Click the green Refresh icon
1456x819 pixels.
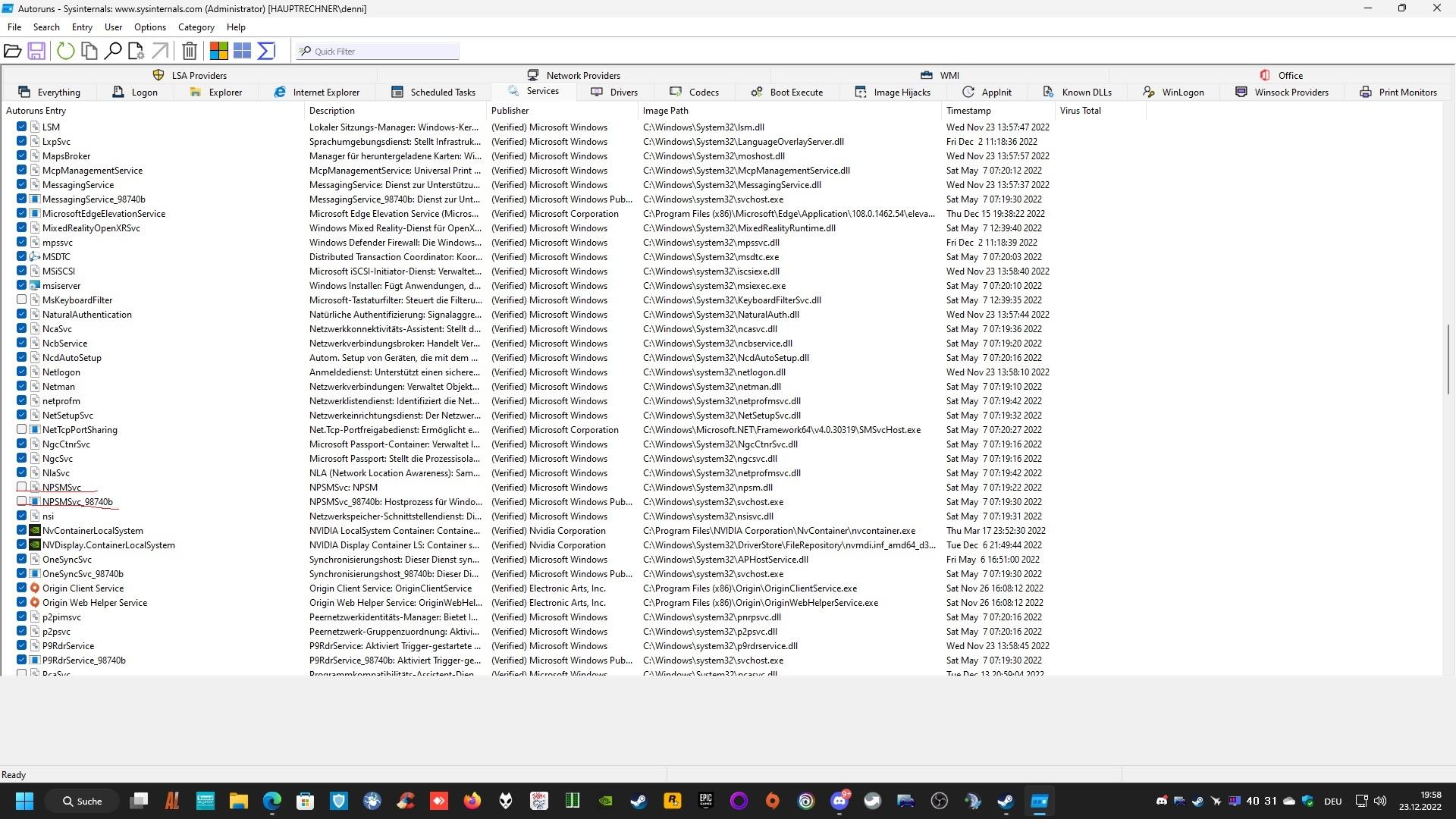pos(66,51)
